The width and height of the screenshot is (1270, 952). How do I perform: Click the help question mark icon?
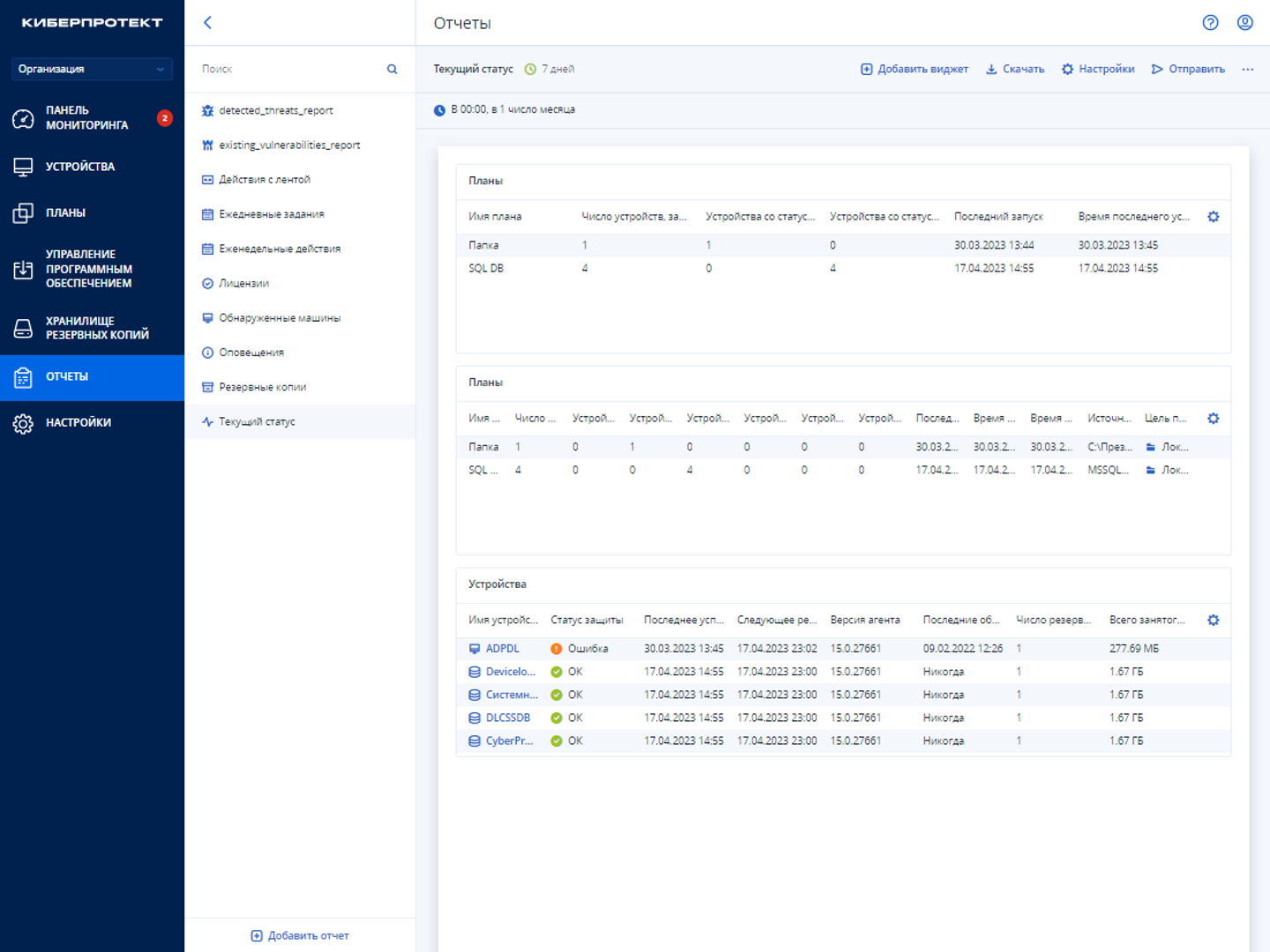click(1210, 23)
